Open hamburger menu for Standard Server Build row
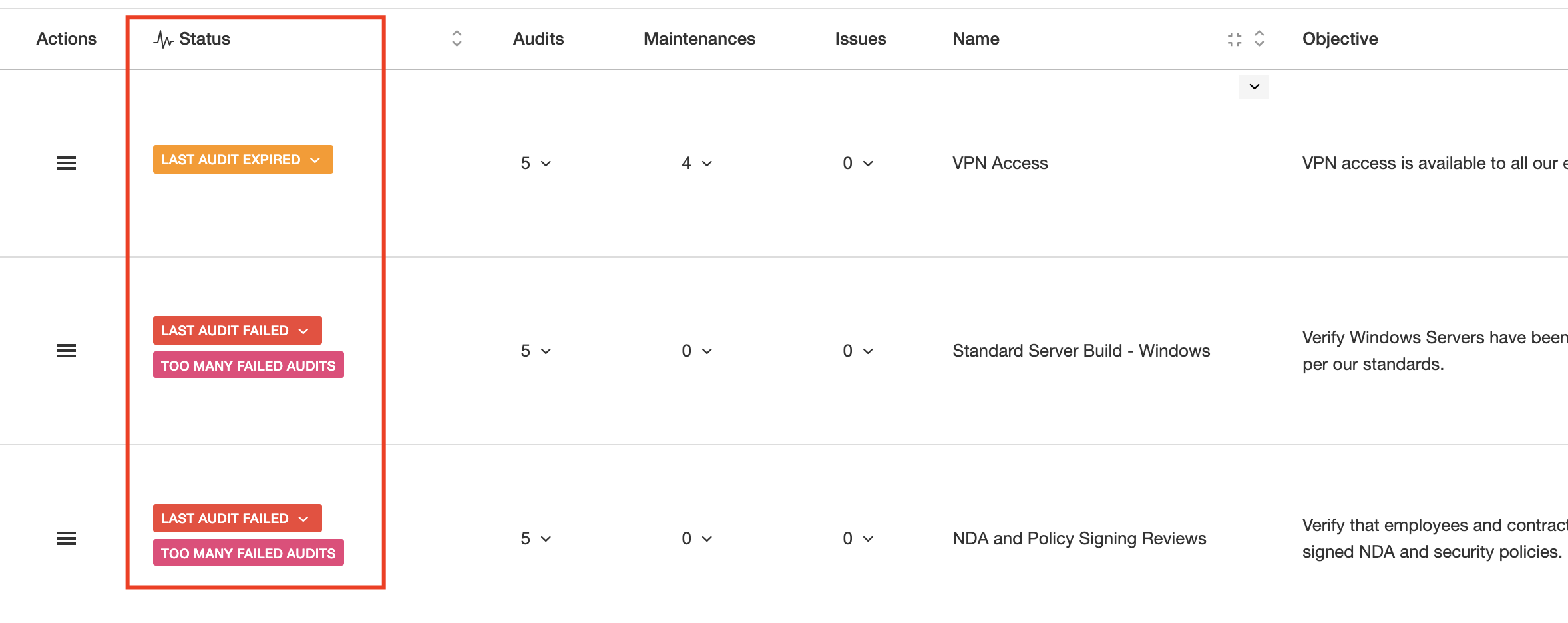1568x623 pixels. (x=67, y=351)
